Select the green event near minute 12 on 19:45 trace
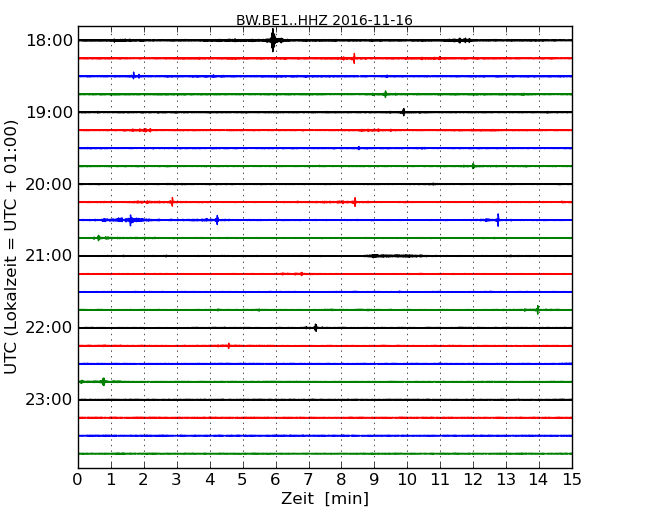 (473, 166)
